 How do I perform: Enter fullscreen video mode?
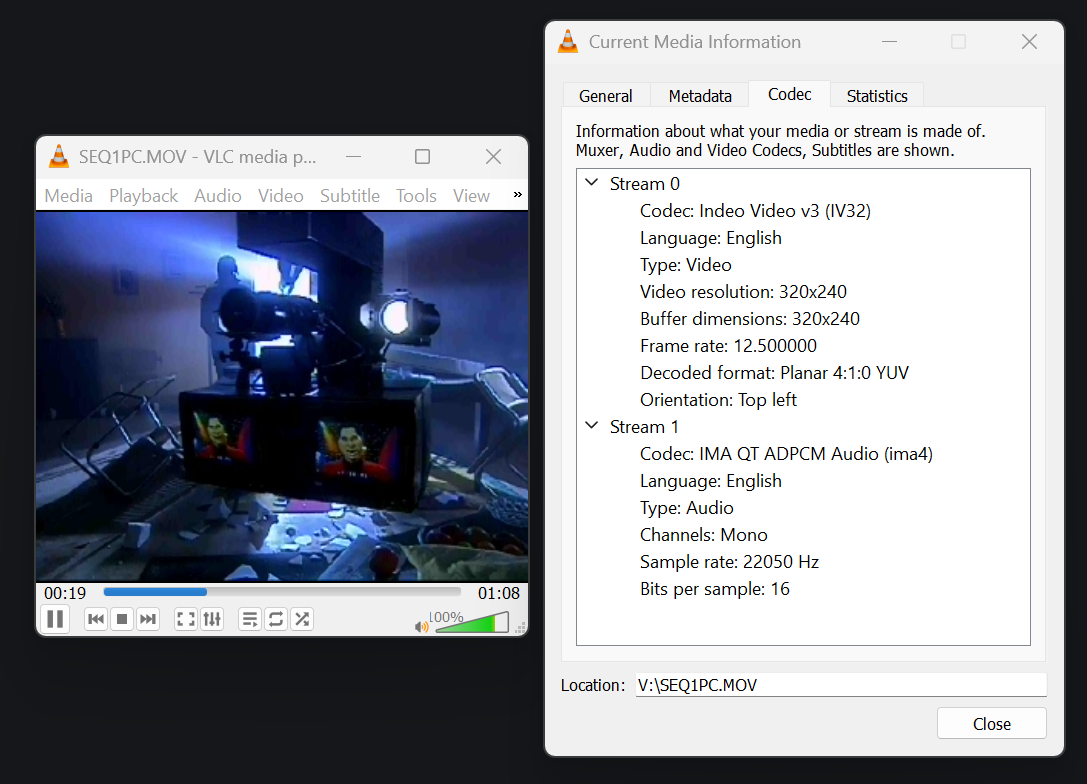186,620
